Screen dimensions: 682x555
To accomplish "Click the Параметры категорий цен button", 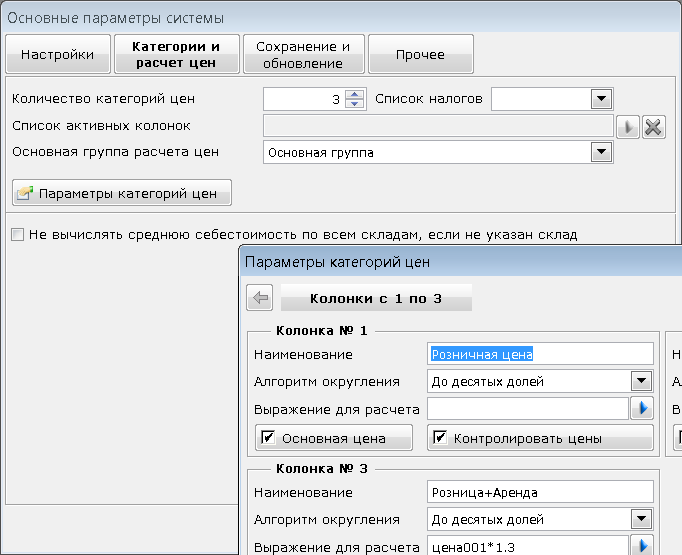I will pos(122,193).
